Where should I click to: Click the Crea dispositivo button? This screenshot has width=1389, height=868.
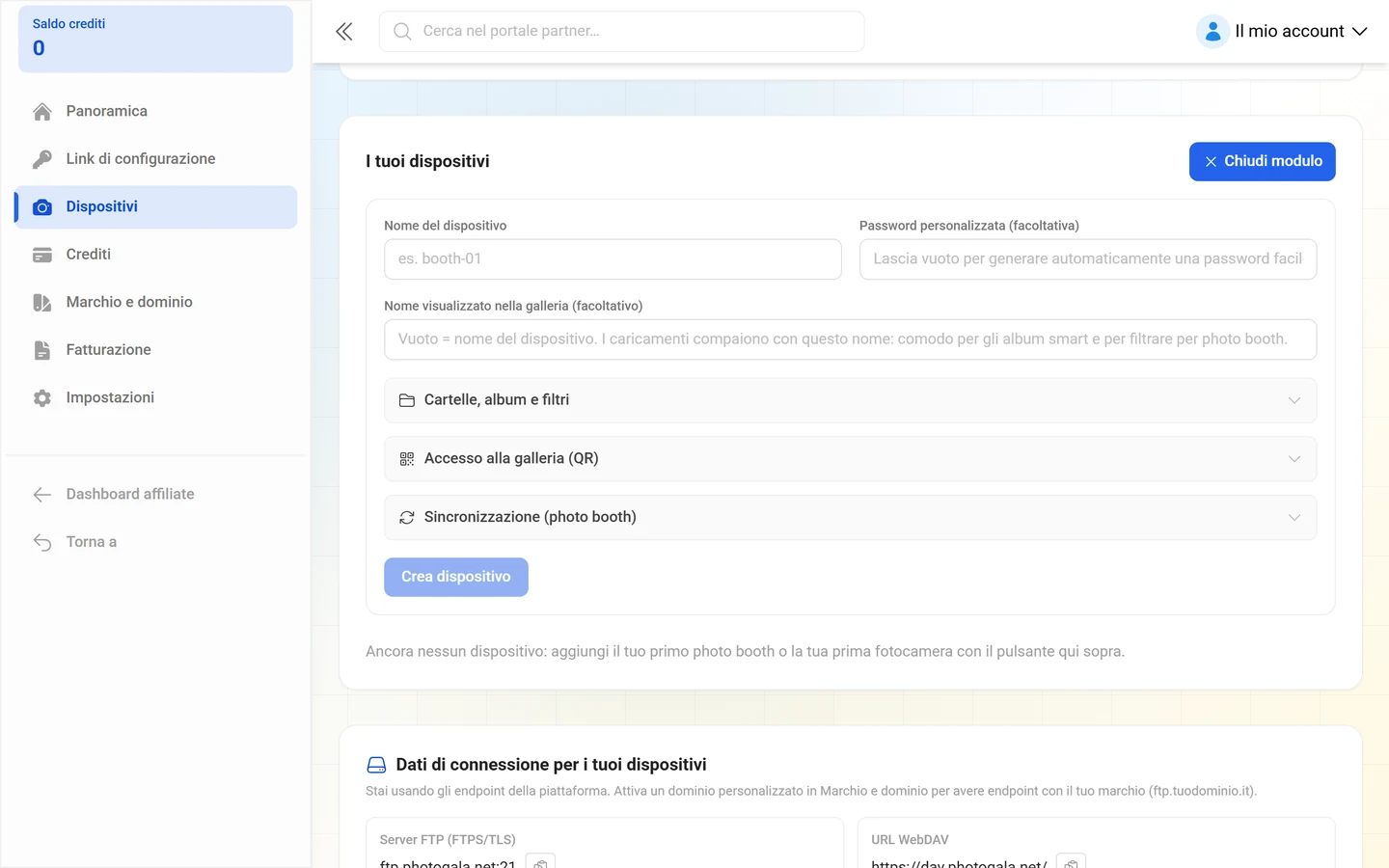456,577
